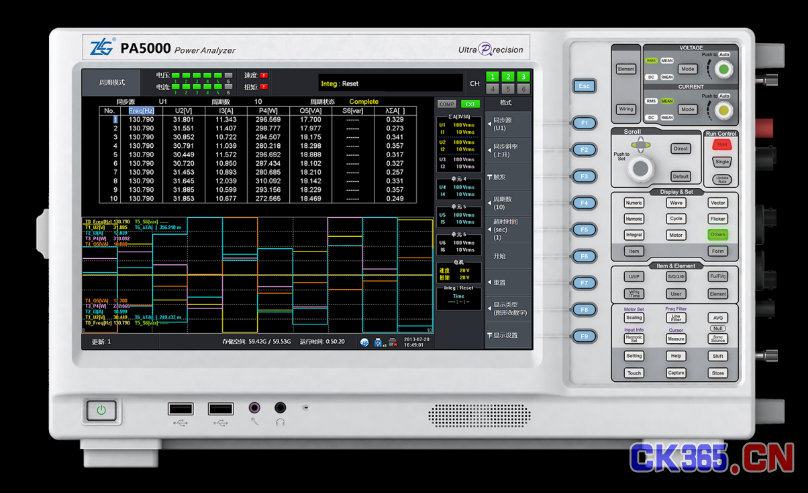808x493 pixels.
Task: Select the highlighted Freq(Hz) column header
Action: point(141,111)
